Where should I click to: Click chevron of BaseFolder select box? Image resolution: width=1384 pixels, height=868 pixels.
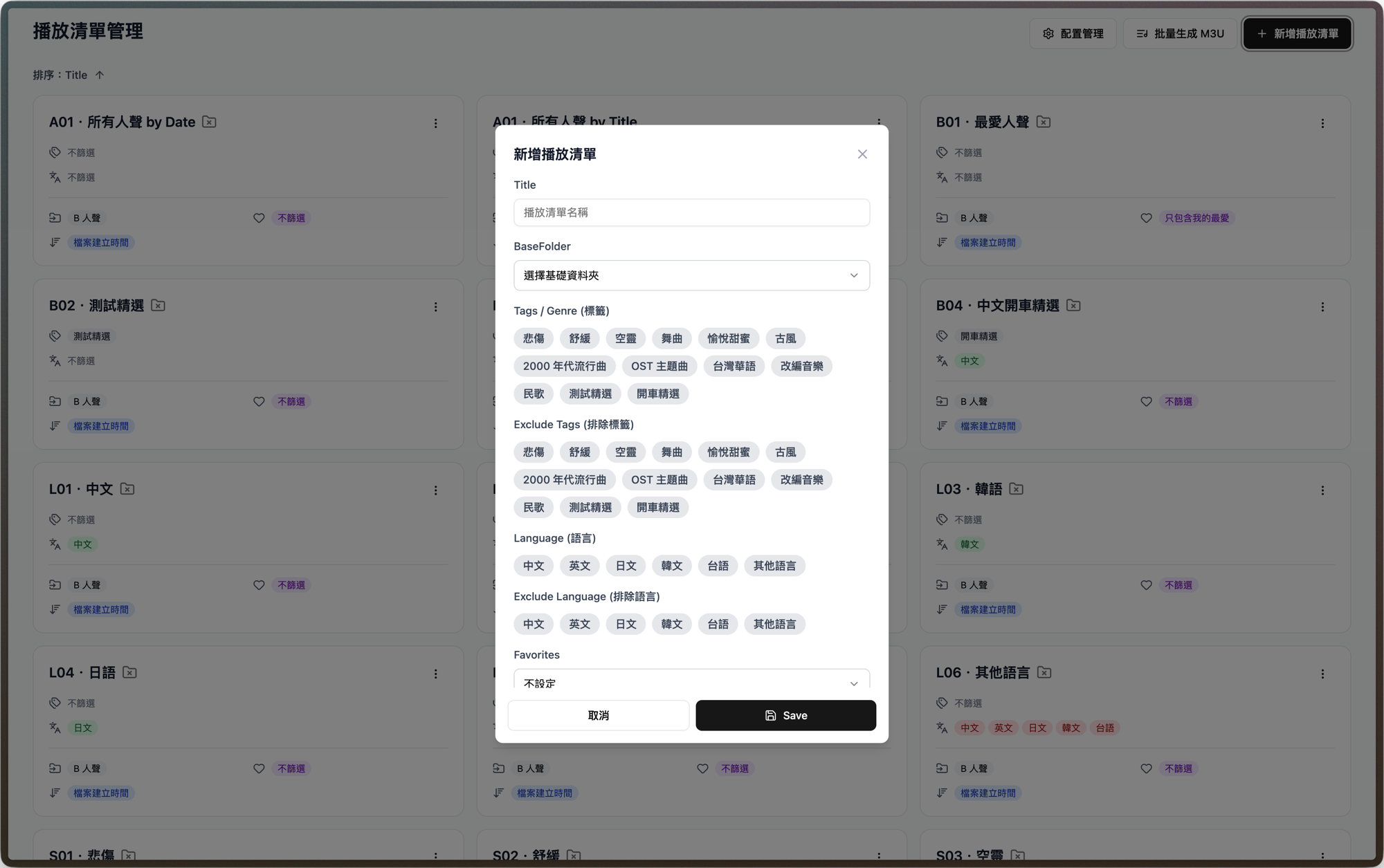(x=854, y=275)
